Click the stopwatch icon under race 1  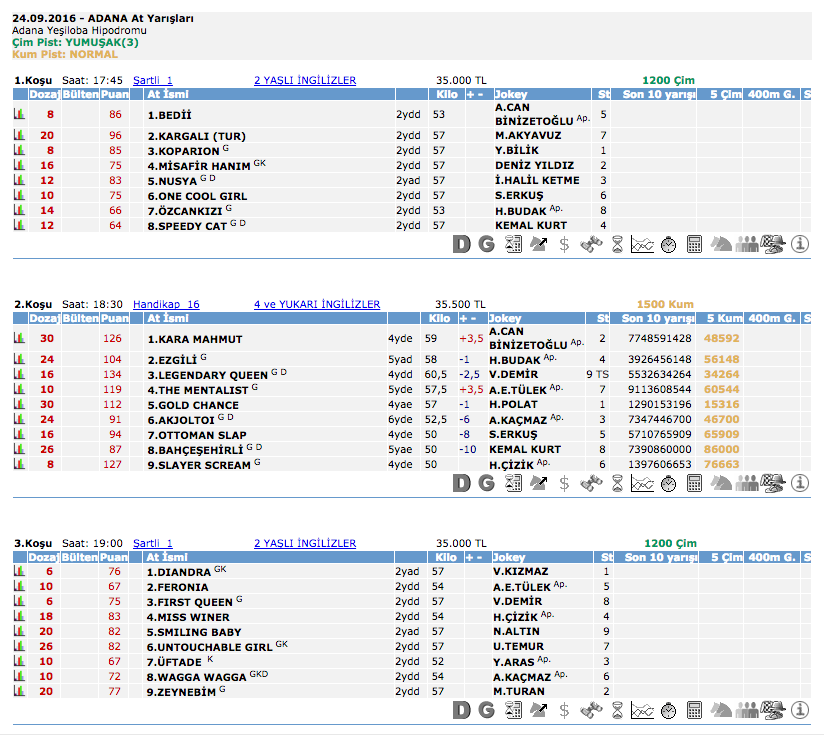pyautogui.click(x=668, y=244)
